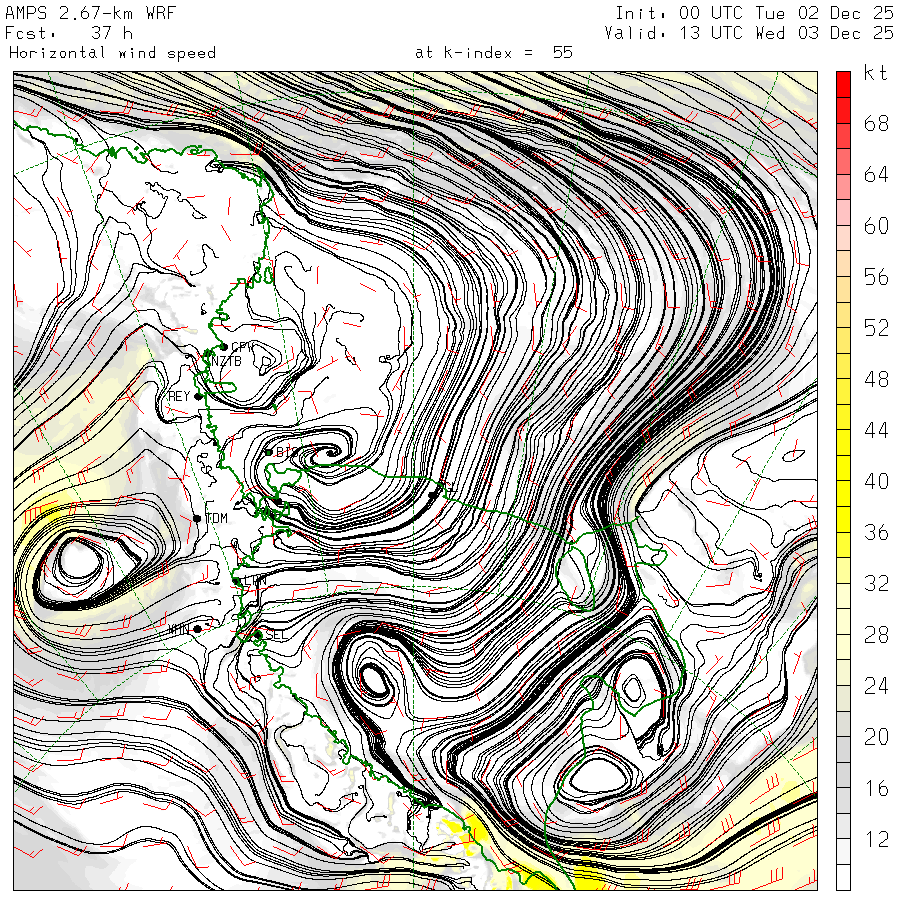Click the 36 value on the color scale
Screen dimensions: 900x900
coord(876,533)
